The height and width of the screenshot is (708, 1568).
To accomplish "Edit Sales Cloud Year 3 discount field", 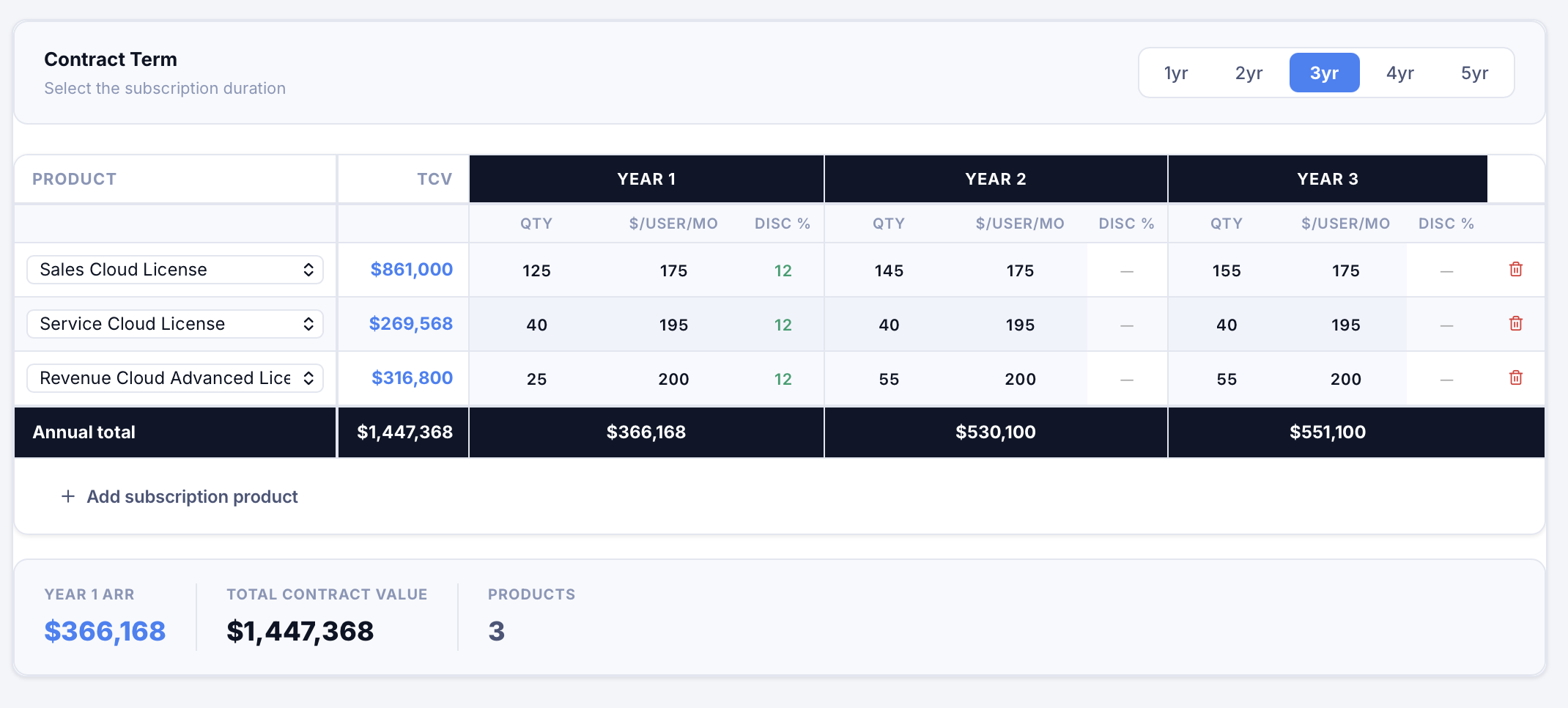I will (x=1446, y=270).
